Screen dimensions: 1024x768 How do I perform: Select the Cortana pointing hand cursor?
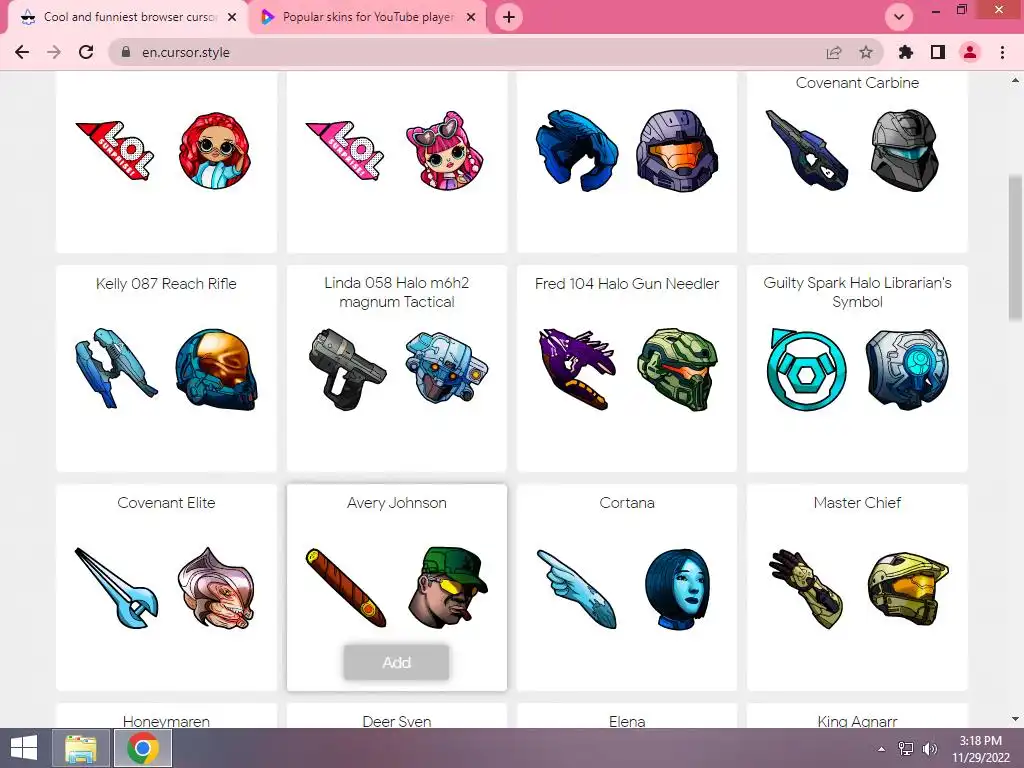(x=577, y=588)
